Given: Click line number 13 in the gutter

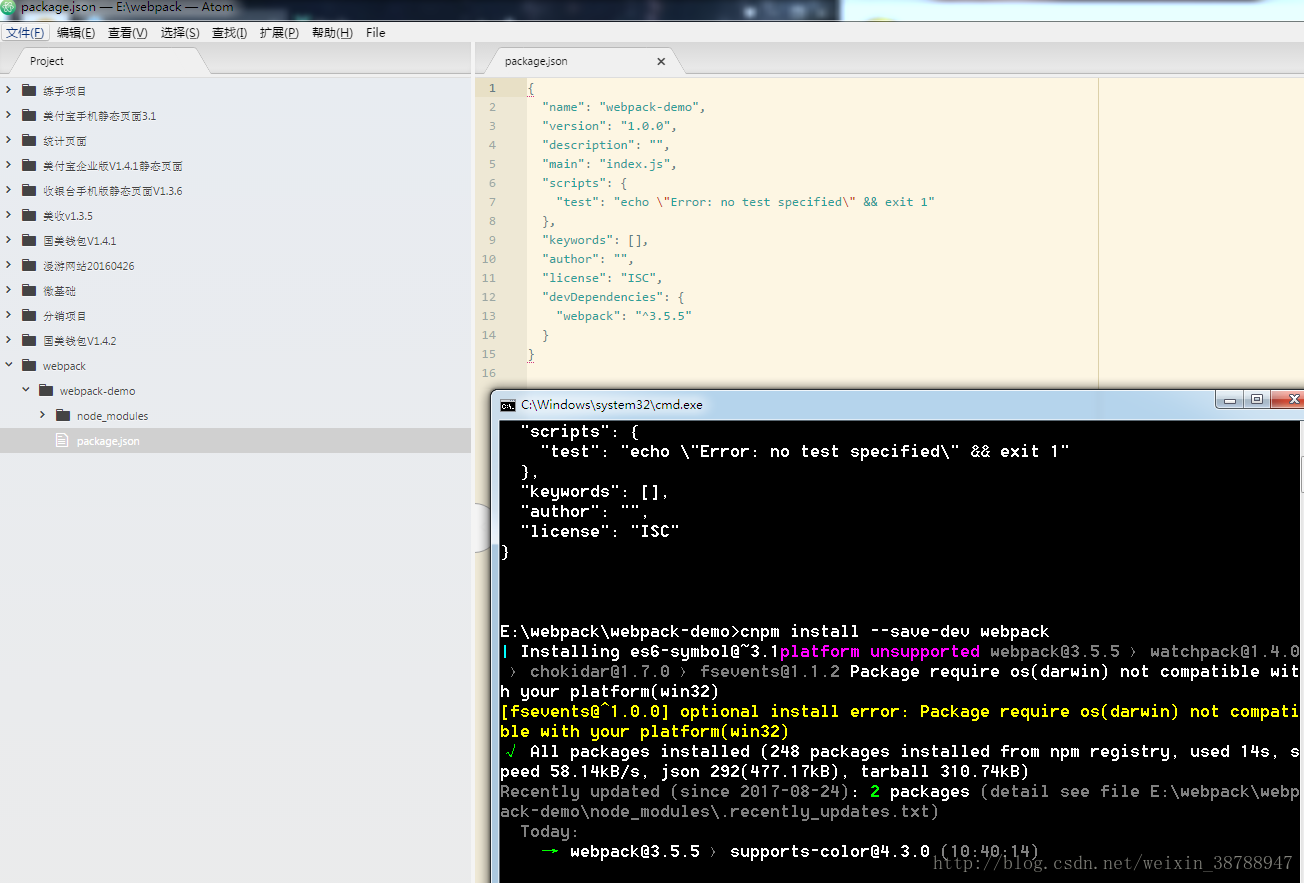Looking at the screenshot, I should click(489, 316).
